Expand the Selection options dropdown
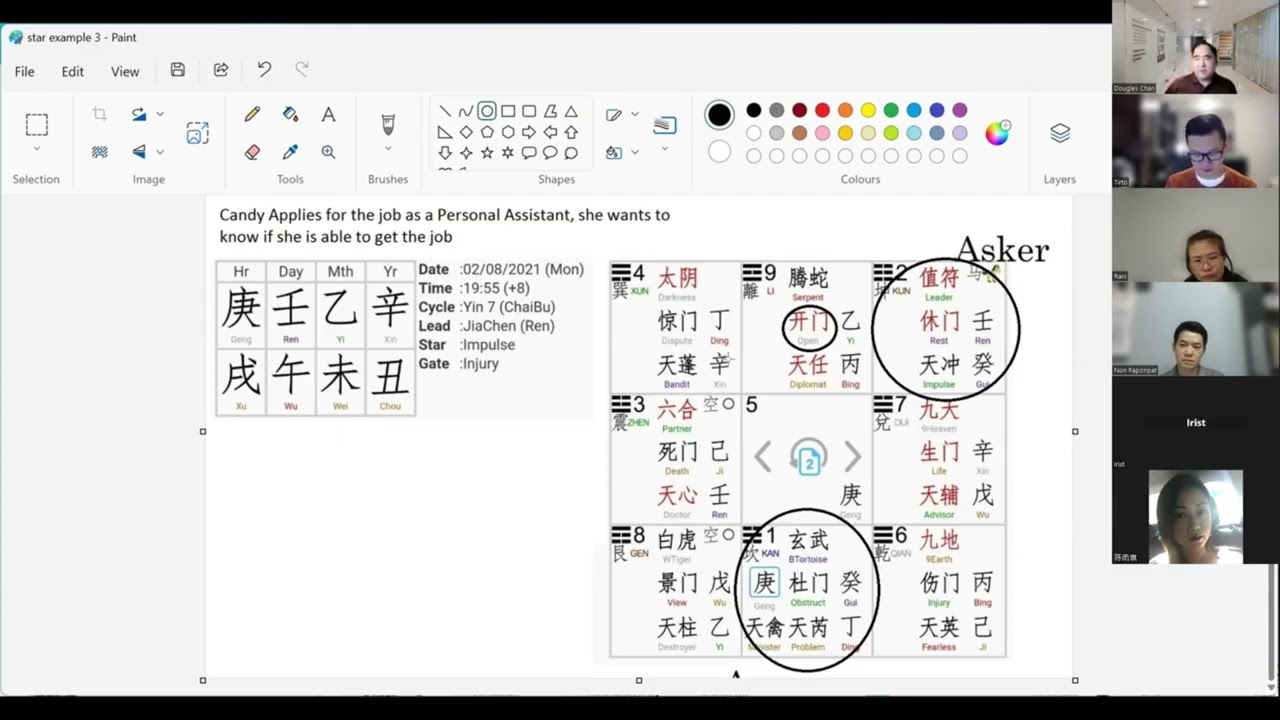Image resolution: width=1280 pixels, height=720 pixels. pyautogui.click(x=37, y=150)
